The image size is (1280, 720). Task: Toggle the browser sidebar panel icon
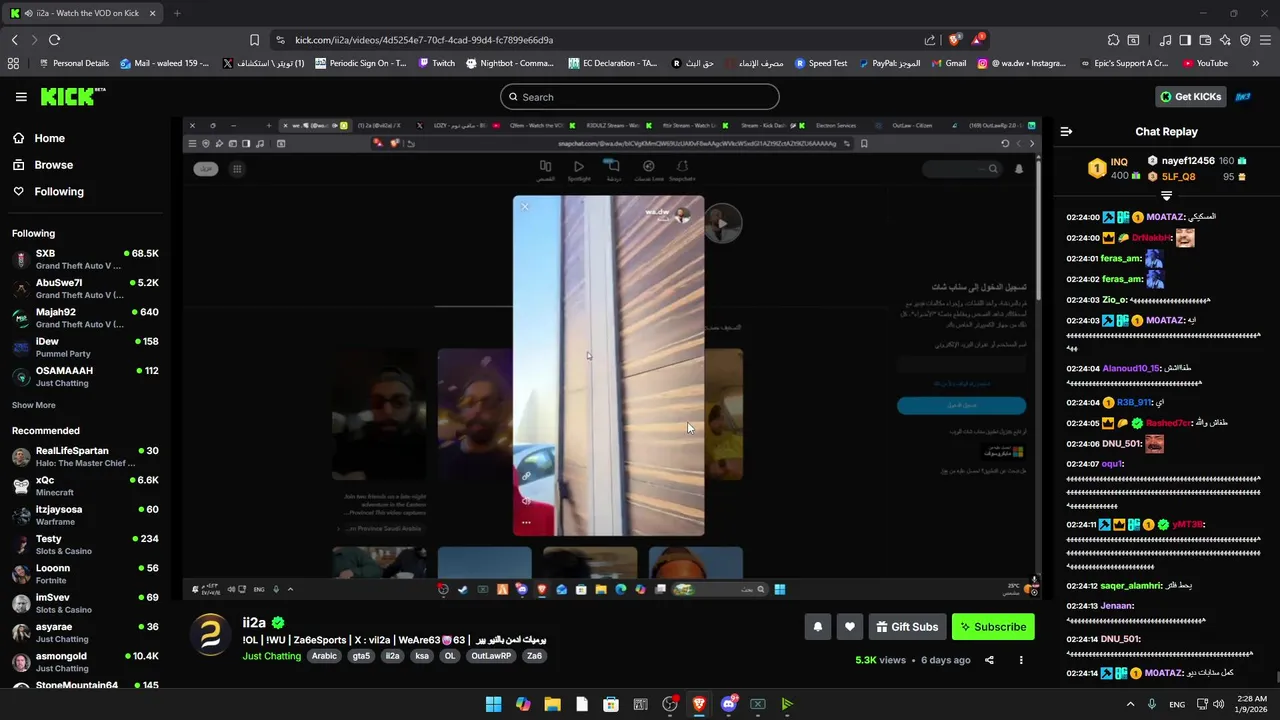[1185, 40]
